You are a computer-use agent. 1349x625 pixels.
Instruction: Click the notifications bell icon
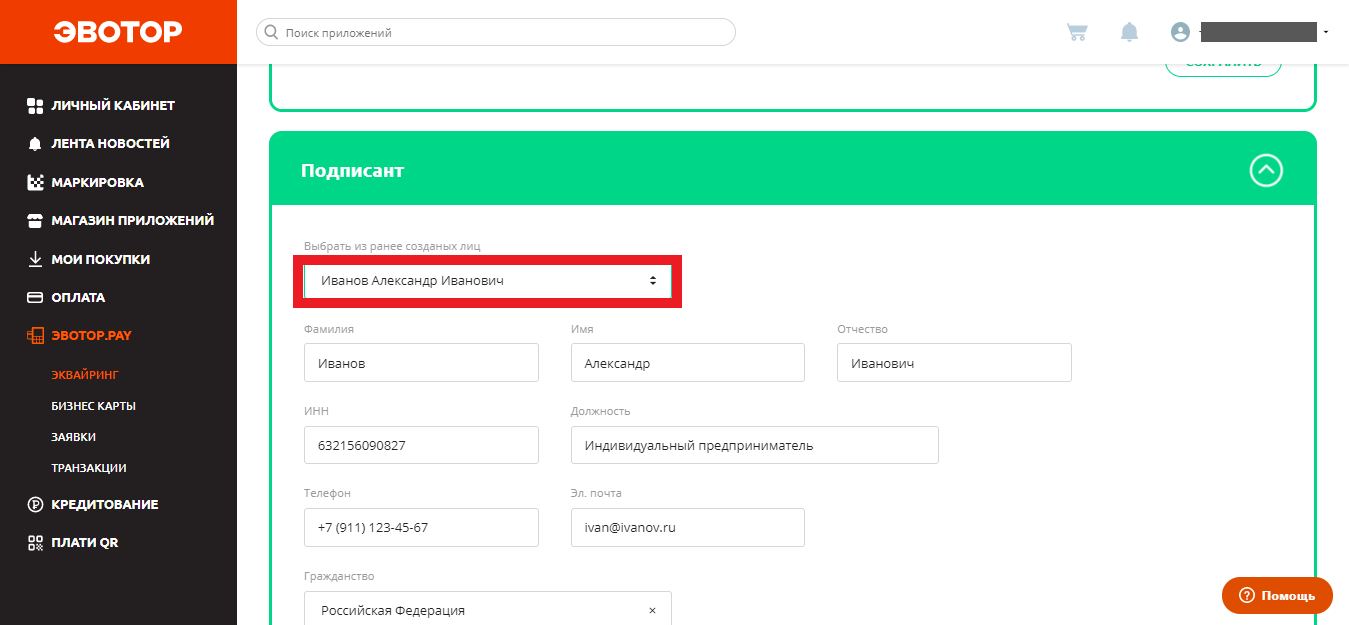[1129, 32]
